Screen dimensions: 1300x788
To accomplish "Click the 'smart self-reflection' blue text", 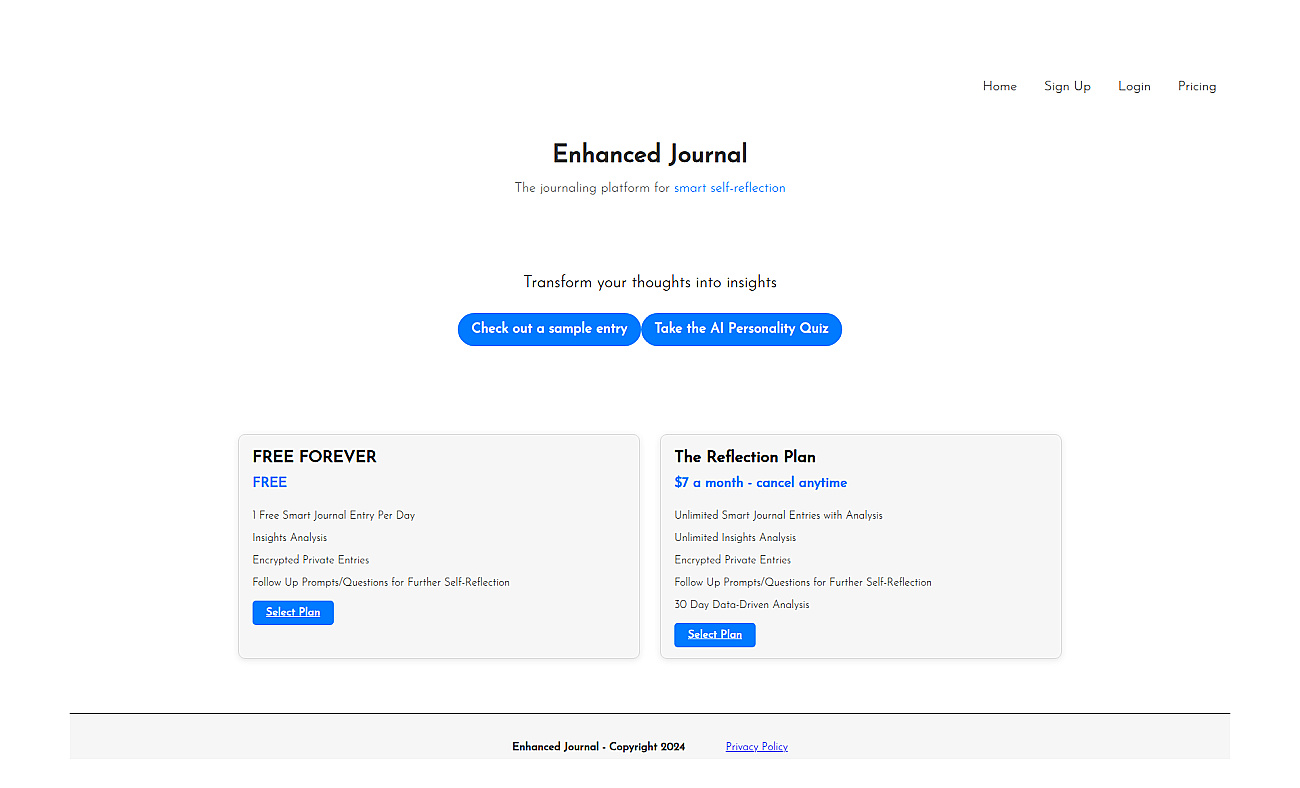I will (x=730, y=188).
